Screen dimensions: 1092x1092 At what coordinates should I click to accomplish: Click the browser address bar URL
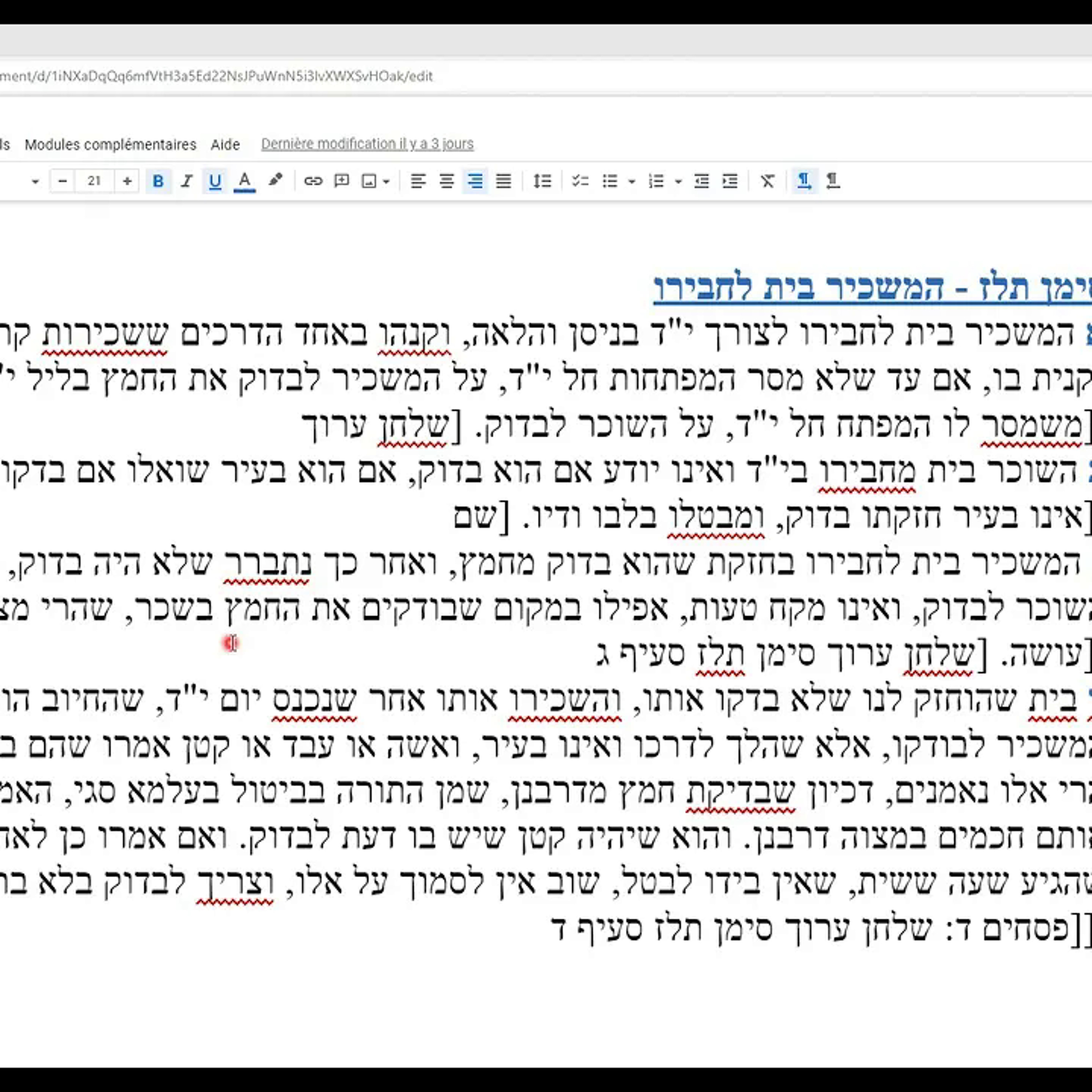click(217, 76)
